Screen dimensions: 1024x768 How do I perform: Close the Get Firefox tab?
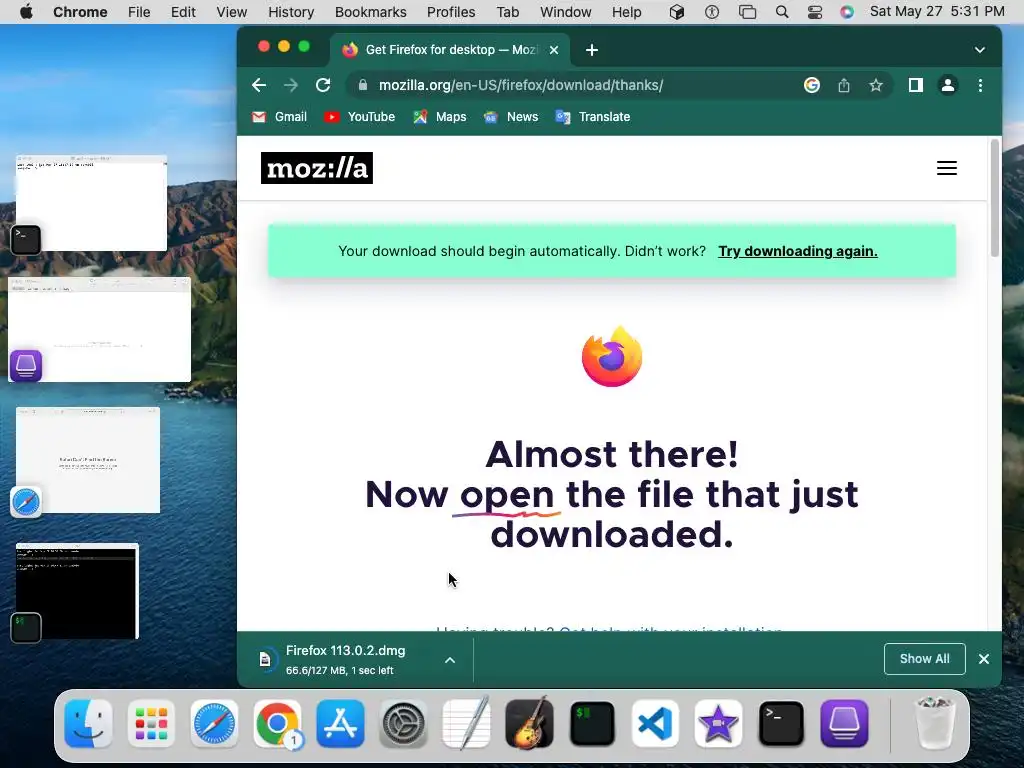pos(554,50)
